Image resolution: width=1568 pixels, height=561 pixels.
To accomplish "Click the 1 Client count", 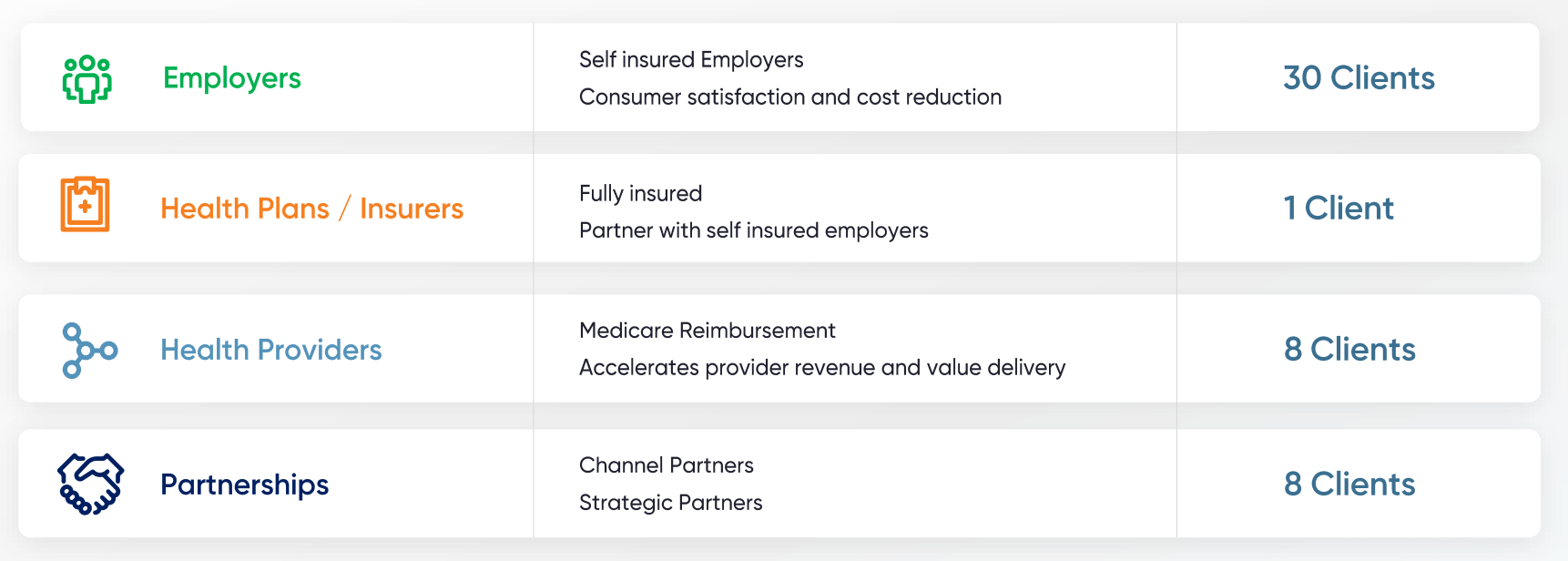I will click(x=1338, y=209).
